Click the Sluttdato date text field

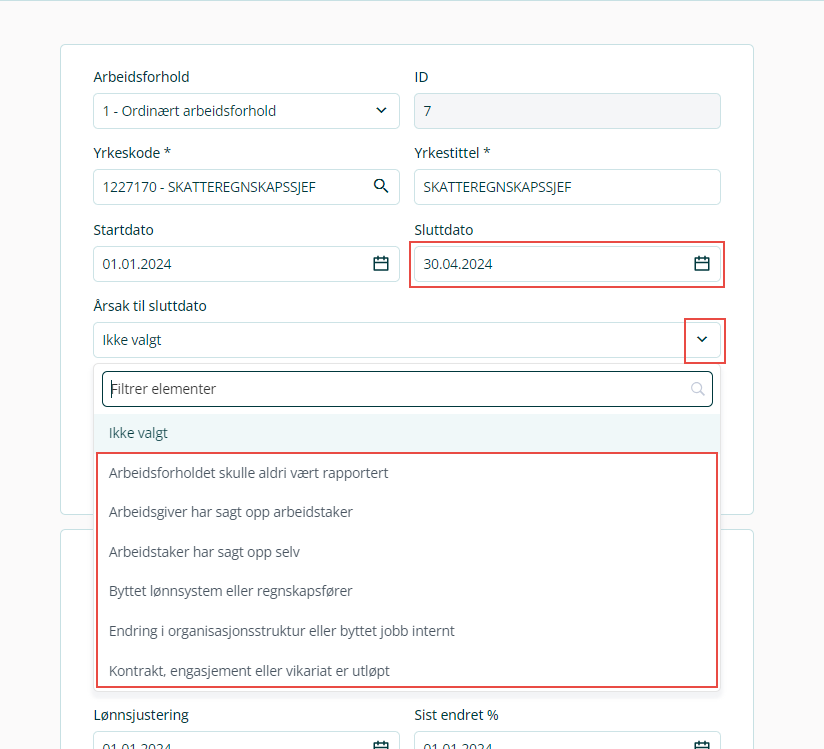(x=550, y=264)
